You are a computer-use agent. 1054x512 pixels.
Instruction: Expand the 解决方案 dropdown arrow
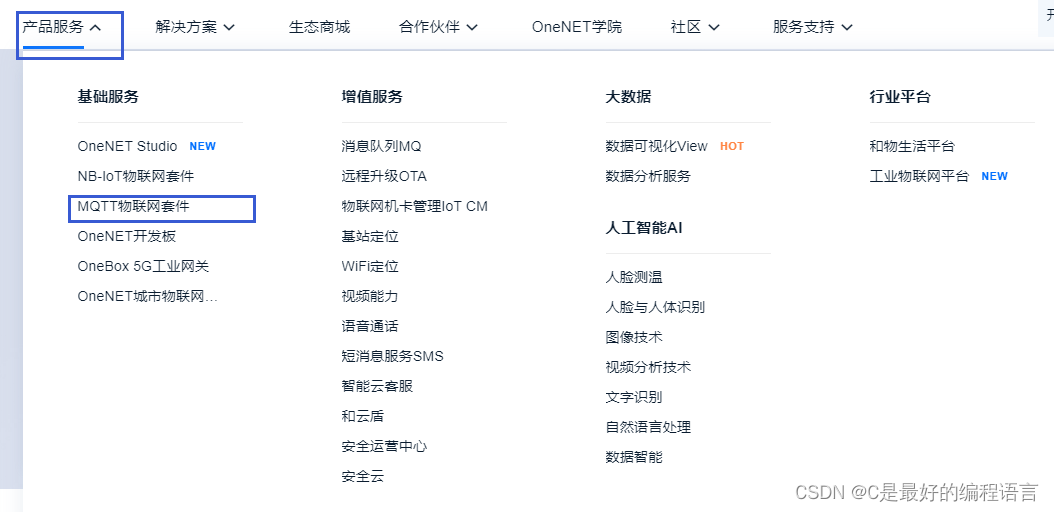coord(229,28)
